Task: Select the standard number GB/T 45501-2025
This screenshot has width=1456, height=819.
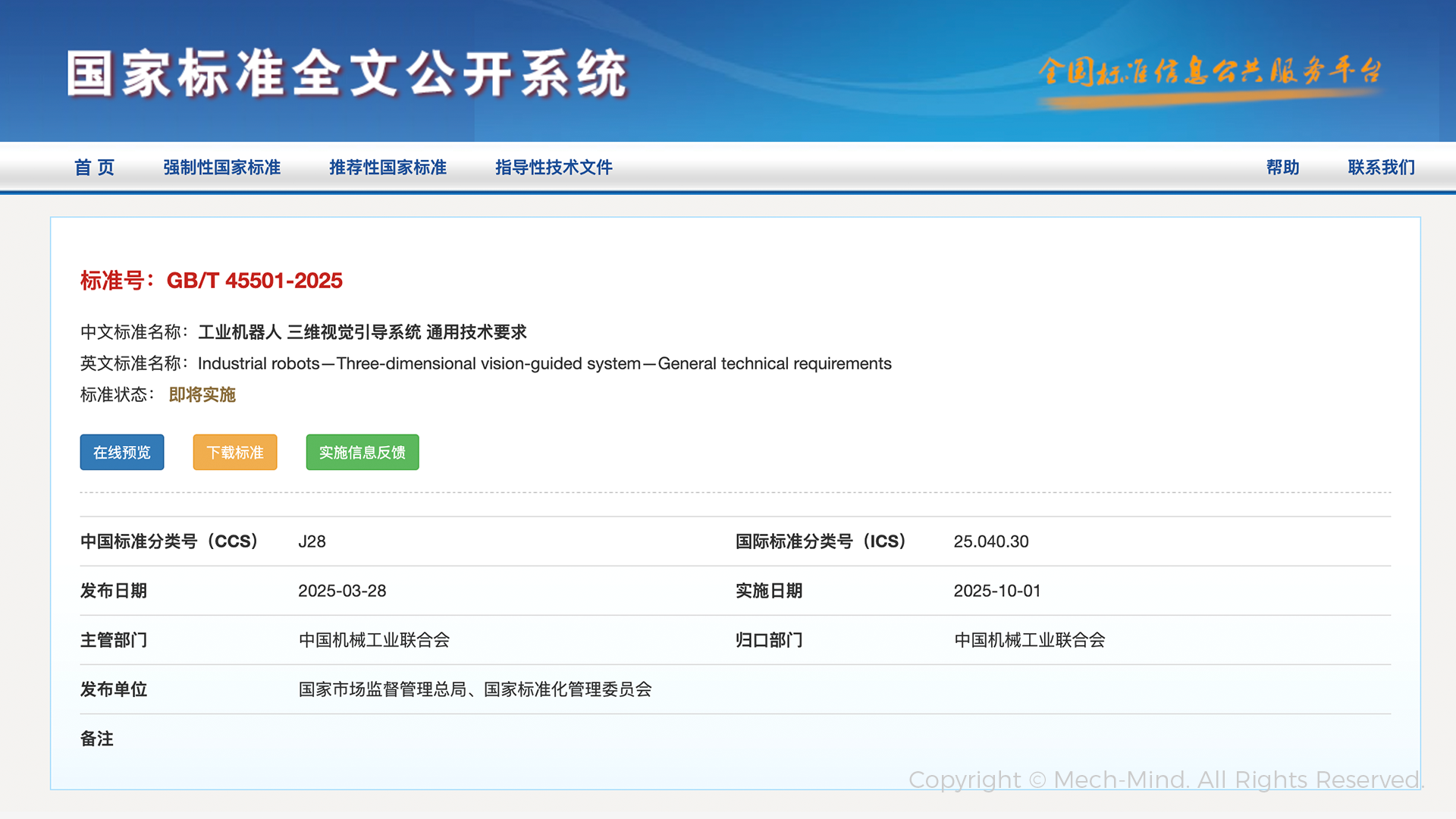Action: (x=255, y=281)
